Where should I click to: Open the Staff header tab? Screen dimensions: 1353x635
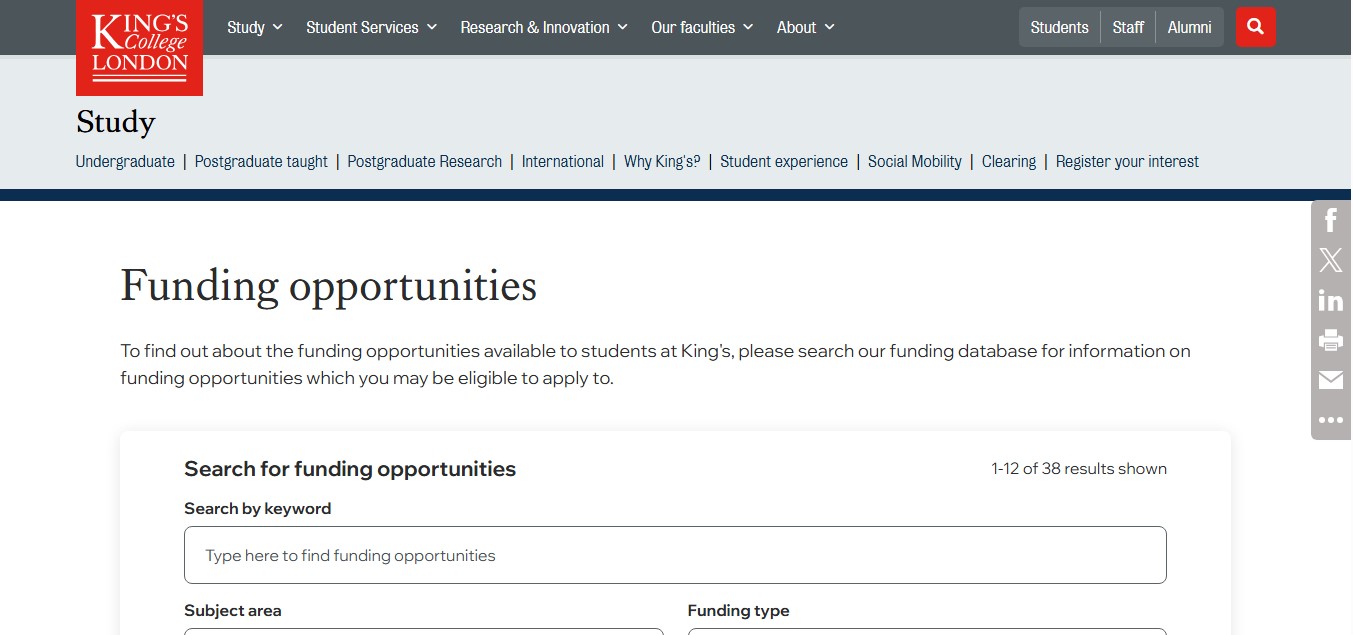tap(1128, 27)
